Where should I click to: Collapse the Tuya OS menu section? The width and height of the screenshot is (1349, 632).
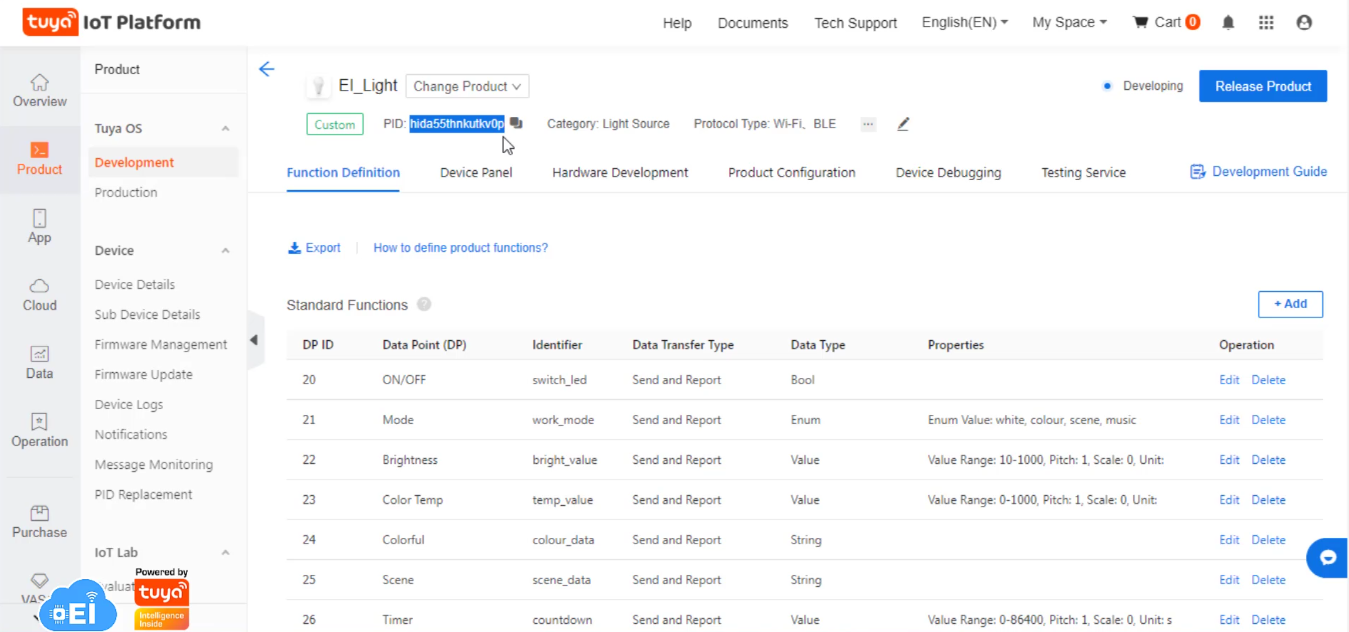(x=225, y=129)
